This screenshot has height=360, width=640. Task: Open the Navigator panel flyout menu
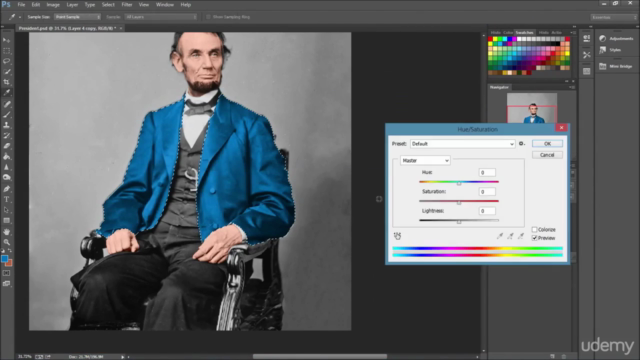coord(572,87)
